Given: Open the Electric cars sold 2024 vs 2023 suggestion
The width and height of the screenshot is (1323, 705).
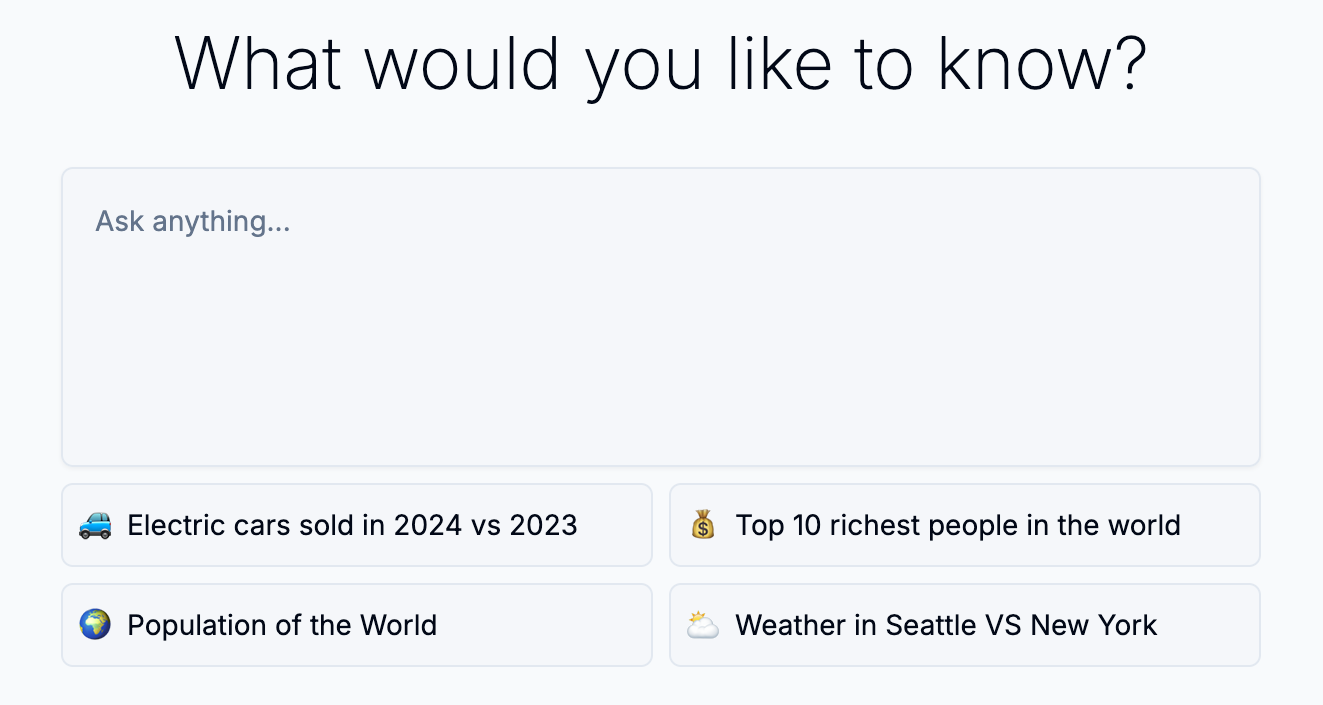Looking at the screenshot, I should coord(357,525).
